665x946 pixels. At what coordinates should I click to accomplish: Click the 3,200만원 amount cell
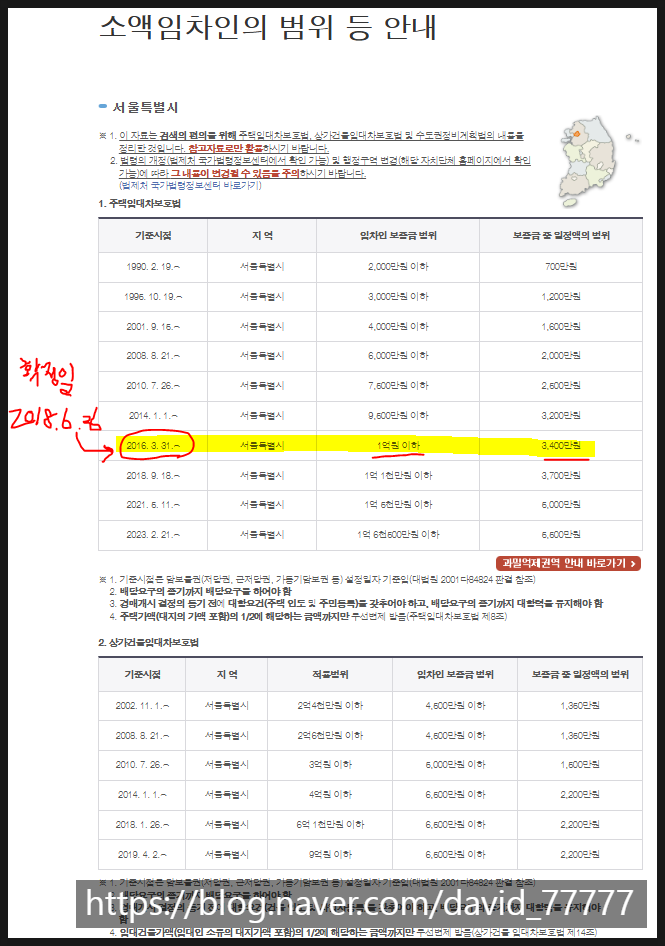pyautogui.click(x=561, y=416)
